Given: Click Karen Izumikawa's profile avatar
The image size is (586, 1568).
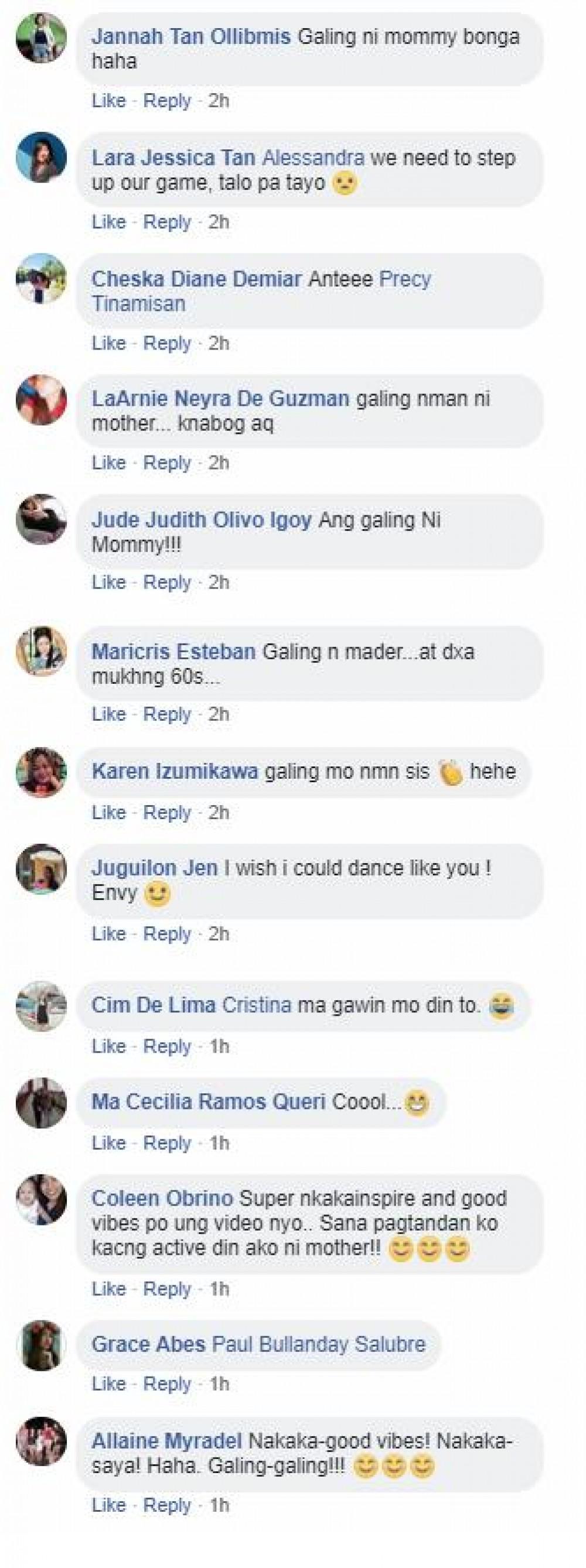Looking at the screenshot, I should tap(41, 771).
